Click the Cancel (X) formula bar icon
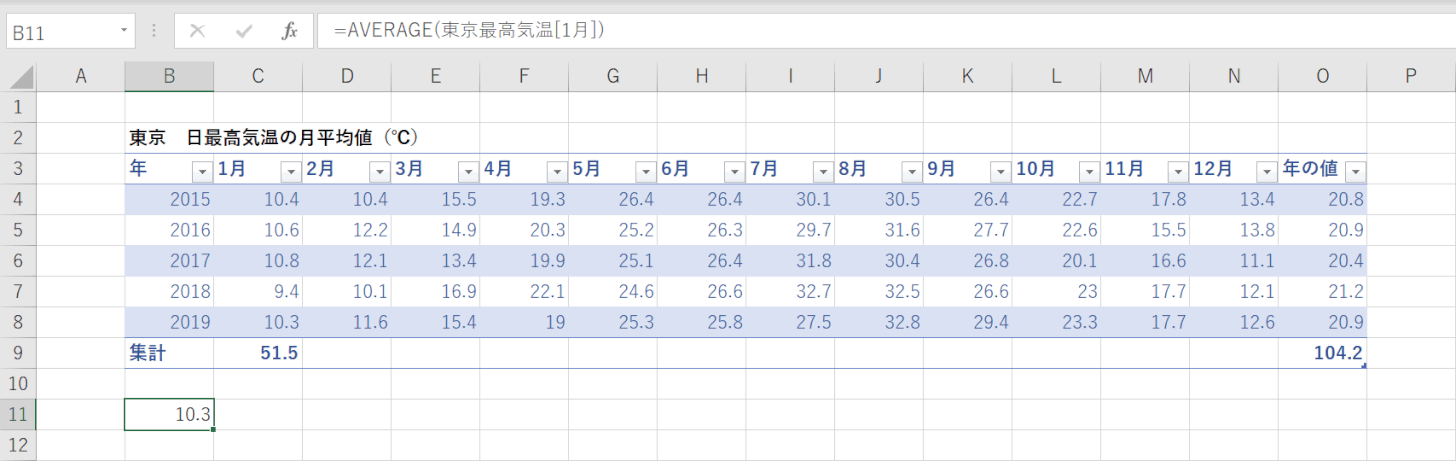 (197, 31)
